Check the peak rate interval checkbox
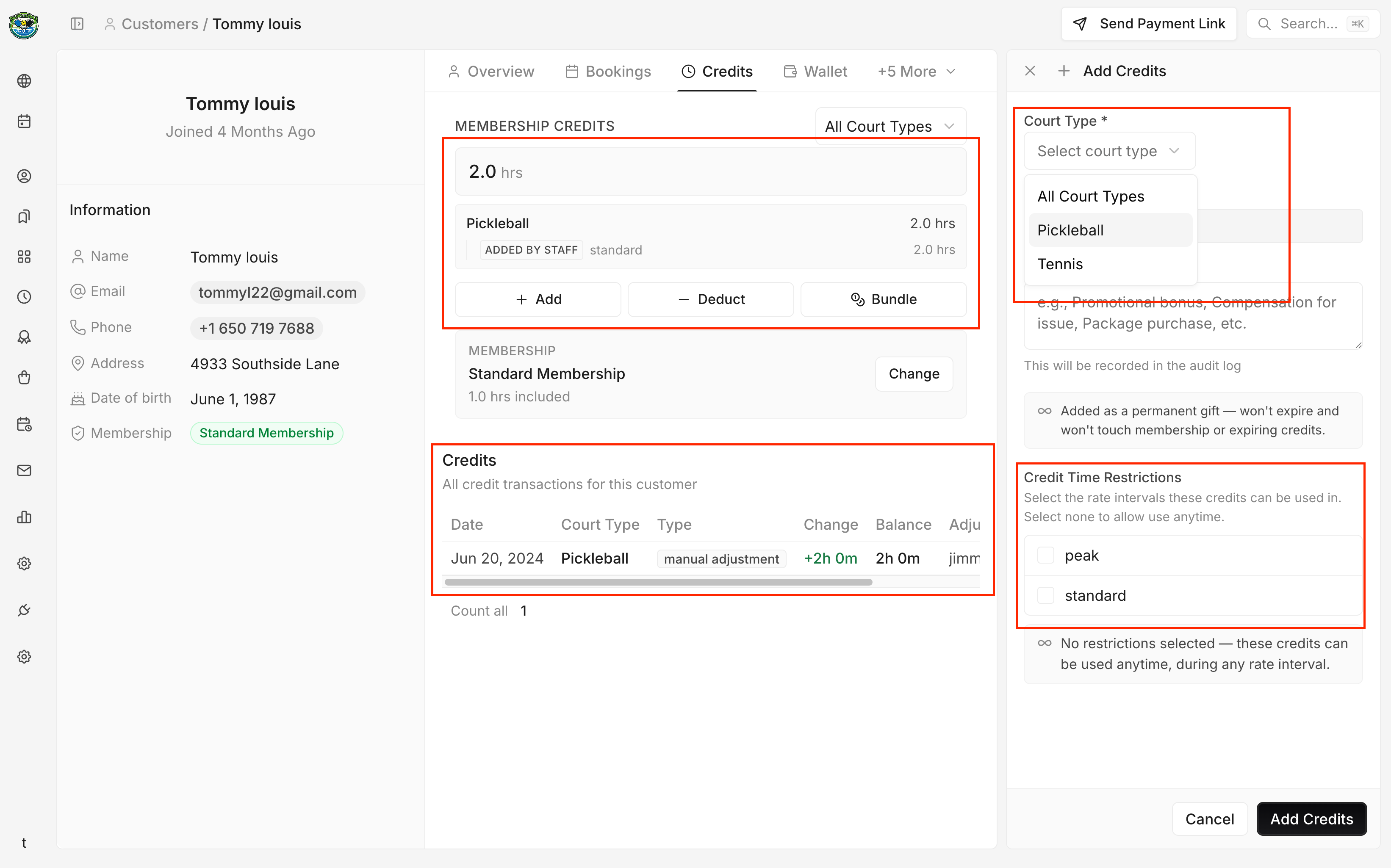This screenshot has width=1391, height=868. tap(1045, 555)
